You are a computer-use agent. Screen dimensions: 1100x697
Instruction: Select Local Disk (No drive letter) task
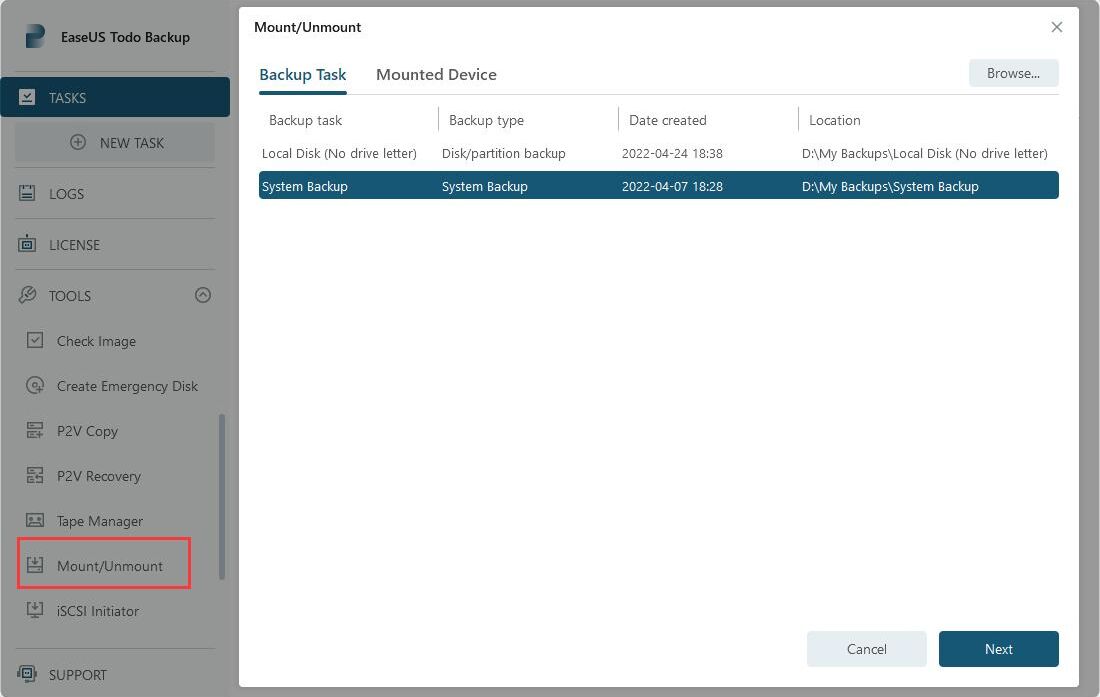coord(339,153)
